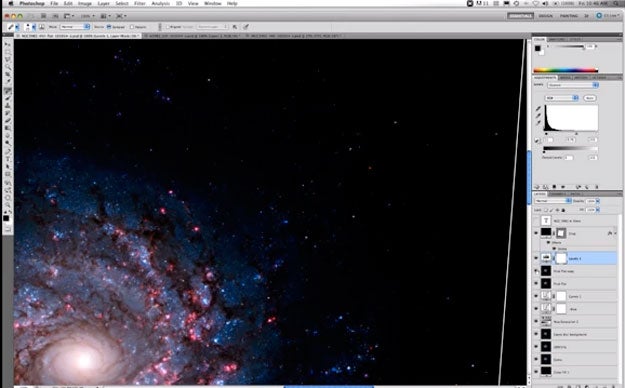Click the black point eyedropper in Levels

[x=538, y=108]
